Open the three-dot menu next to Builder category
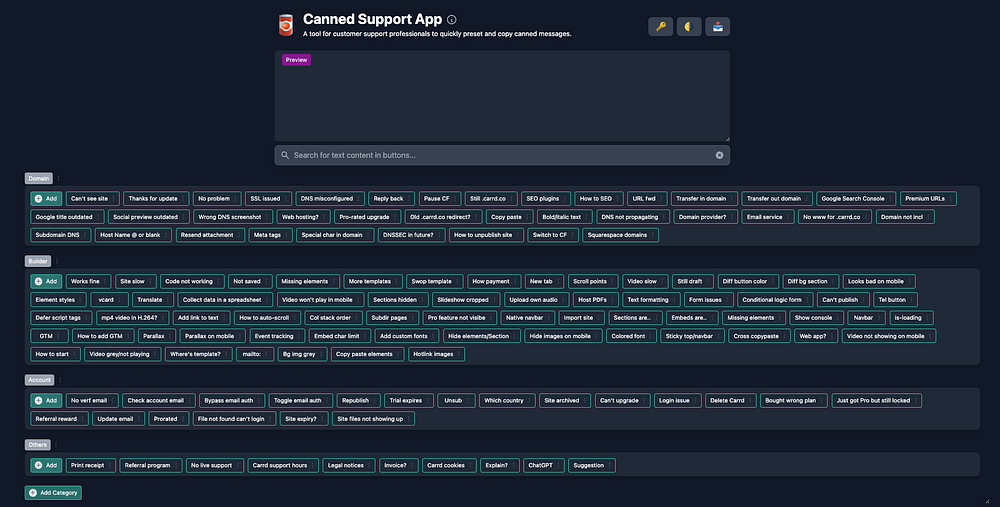The image size is (1000, 507). pyautogui.click(x=57, y=261)
